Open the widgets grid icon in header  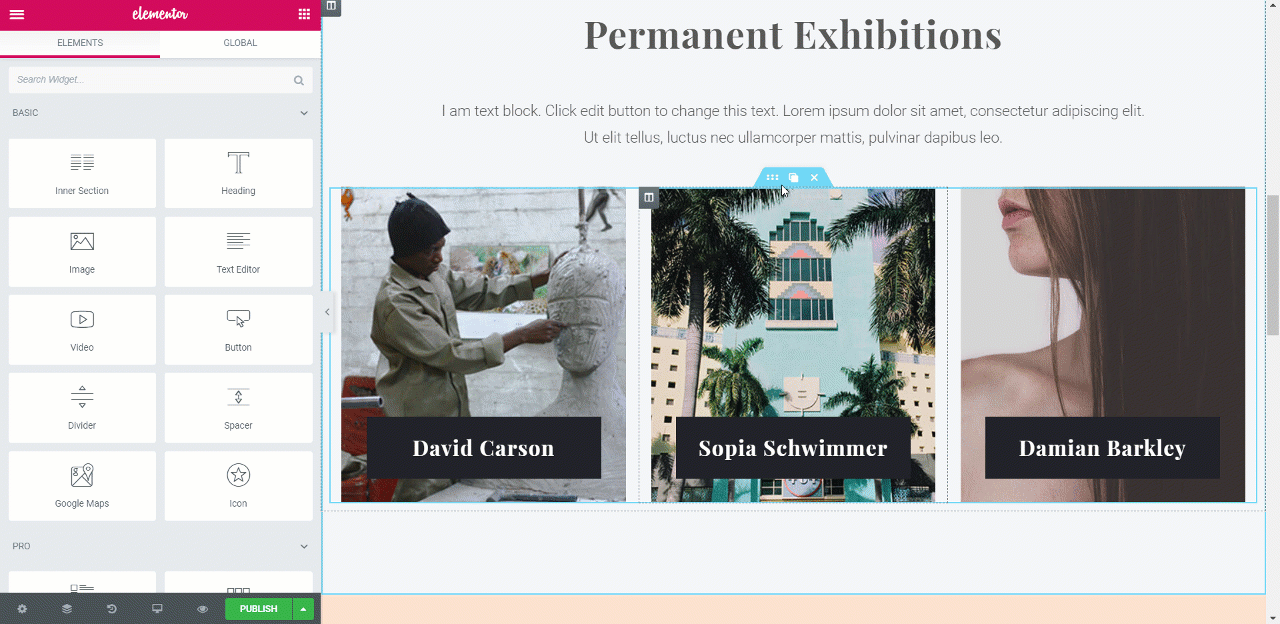pyautogui.click(x=304, y=14)
